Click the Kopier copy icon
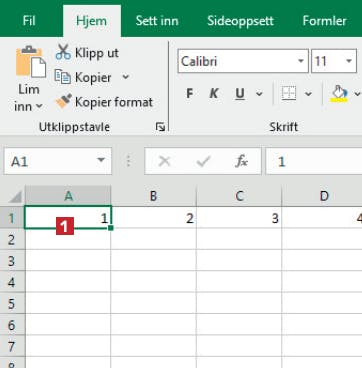 (63, 77)
